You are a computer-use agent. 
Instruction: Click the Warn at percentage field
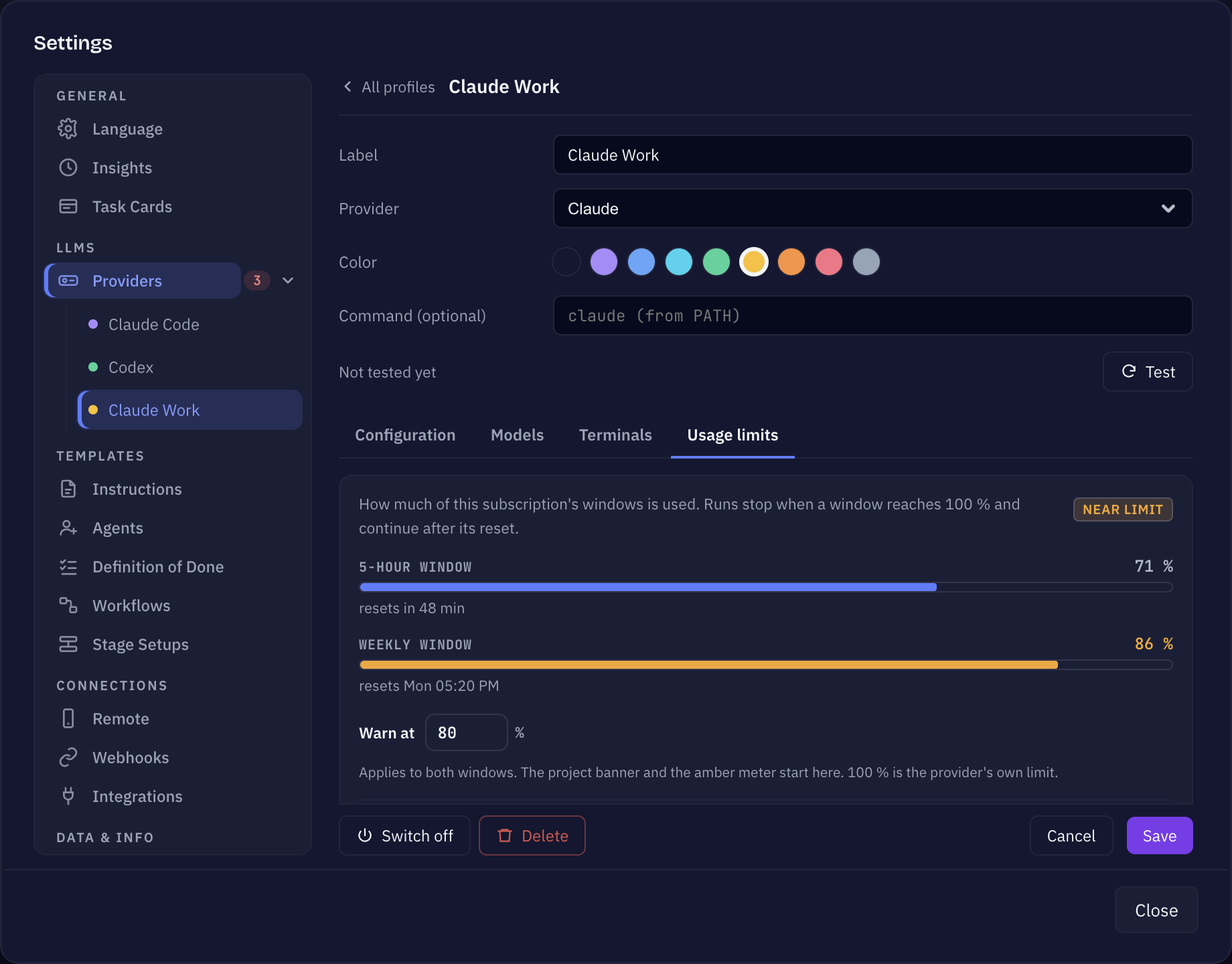(x=466, y=732)
